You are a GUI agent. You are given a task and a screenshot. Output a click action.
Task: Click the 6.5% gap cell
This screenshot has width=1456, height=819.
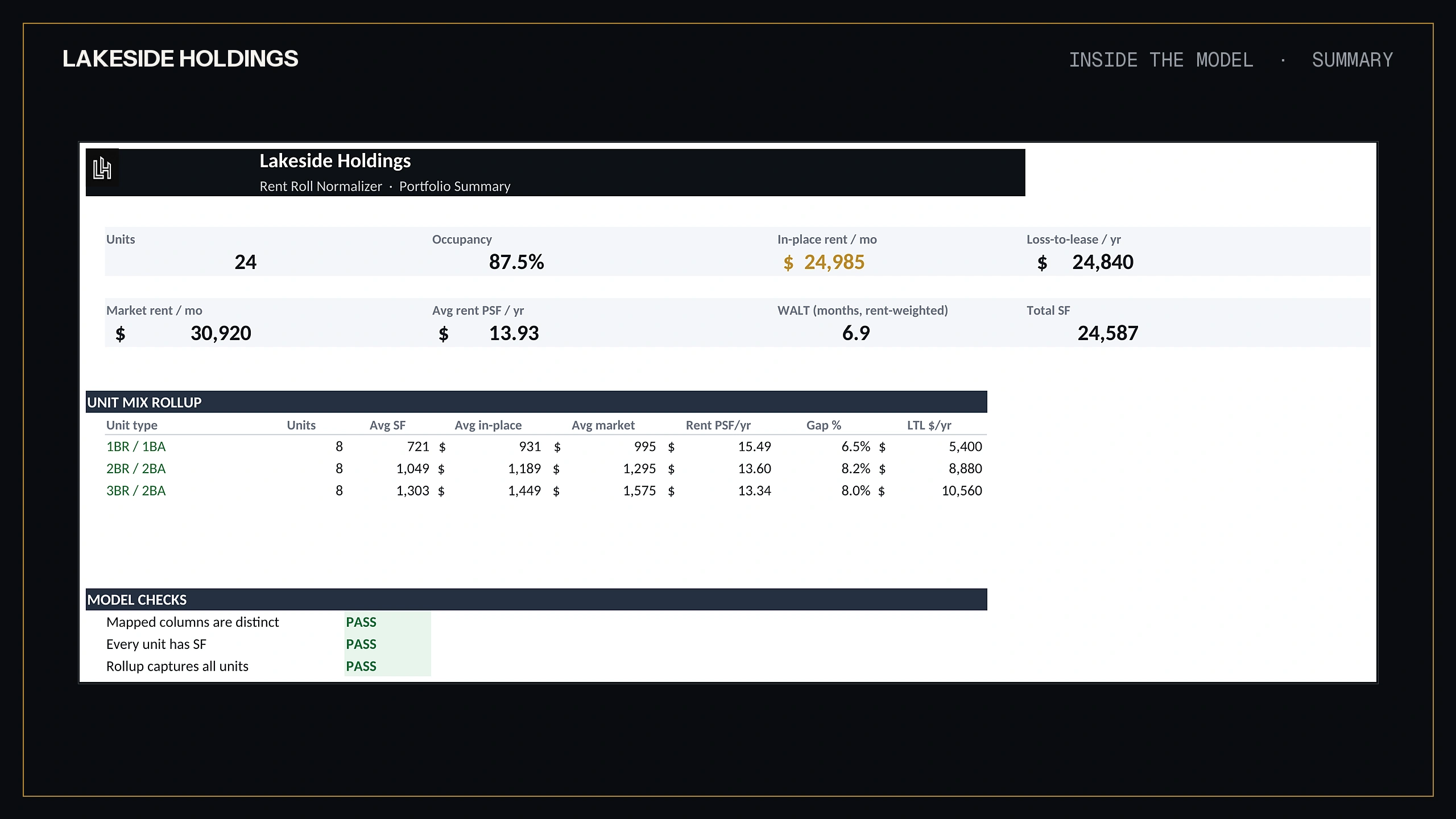click(856, 447)
